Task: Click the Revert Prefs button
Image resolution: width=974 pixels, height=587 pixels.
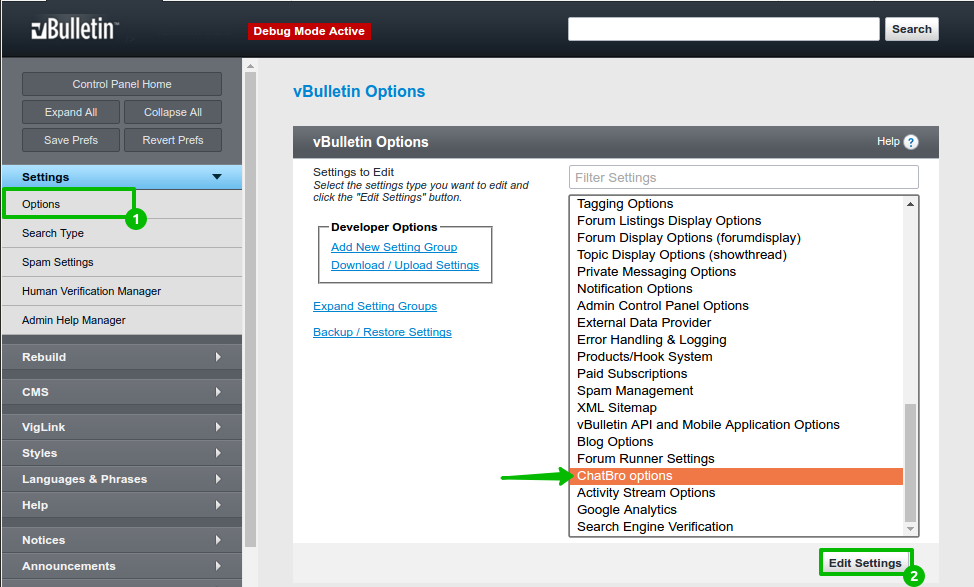Action: point(173,140)
